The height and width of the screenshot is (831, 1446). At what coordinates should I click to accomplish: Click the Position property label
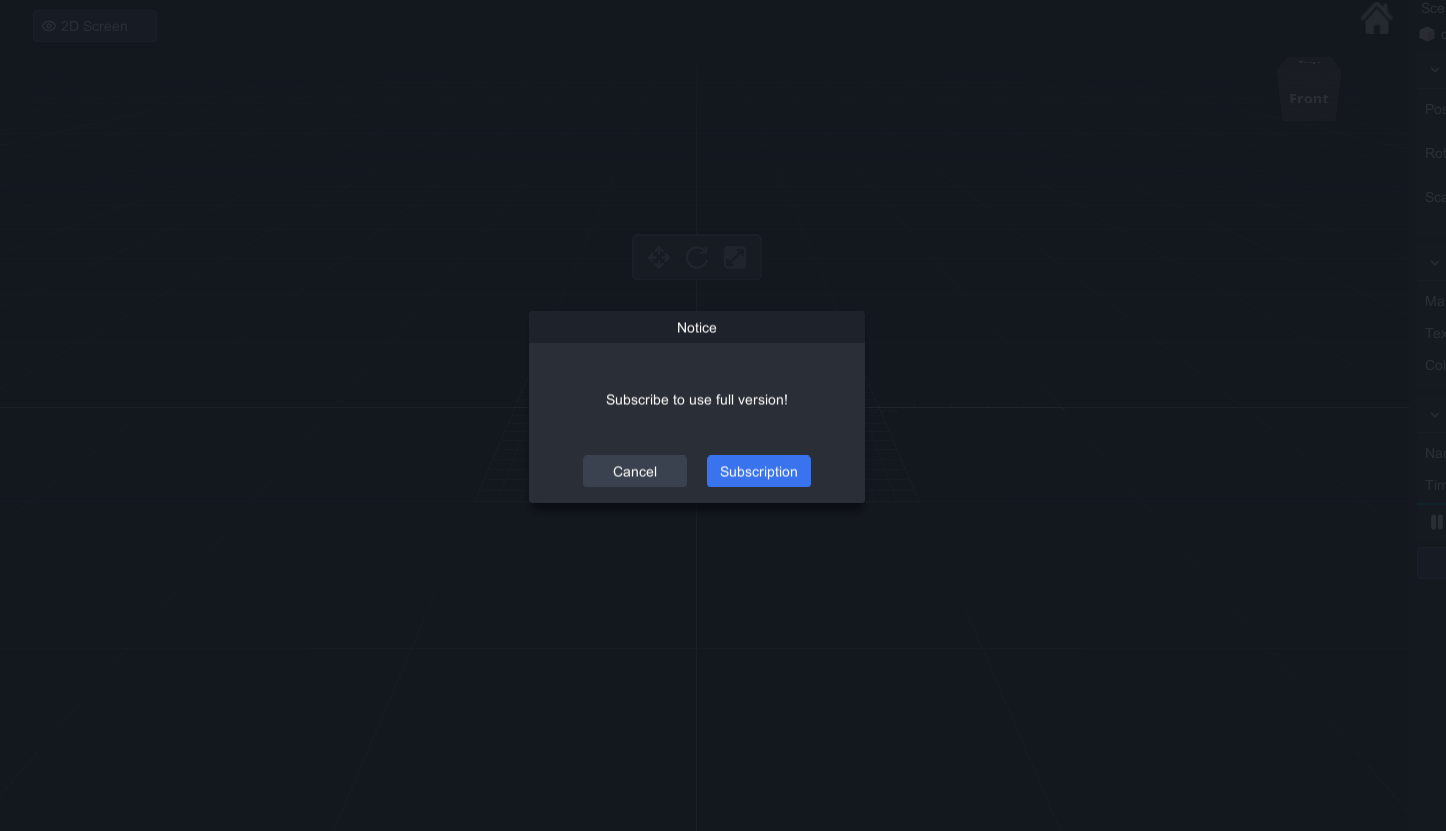click(1435, 109)
